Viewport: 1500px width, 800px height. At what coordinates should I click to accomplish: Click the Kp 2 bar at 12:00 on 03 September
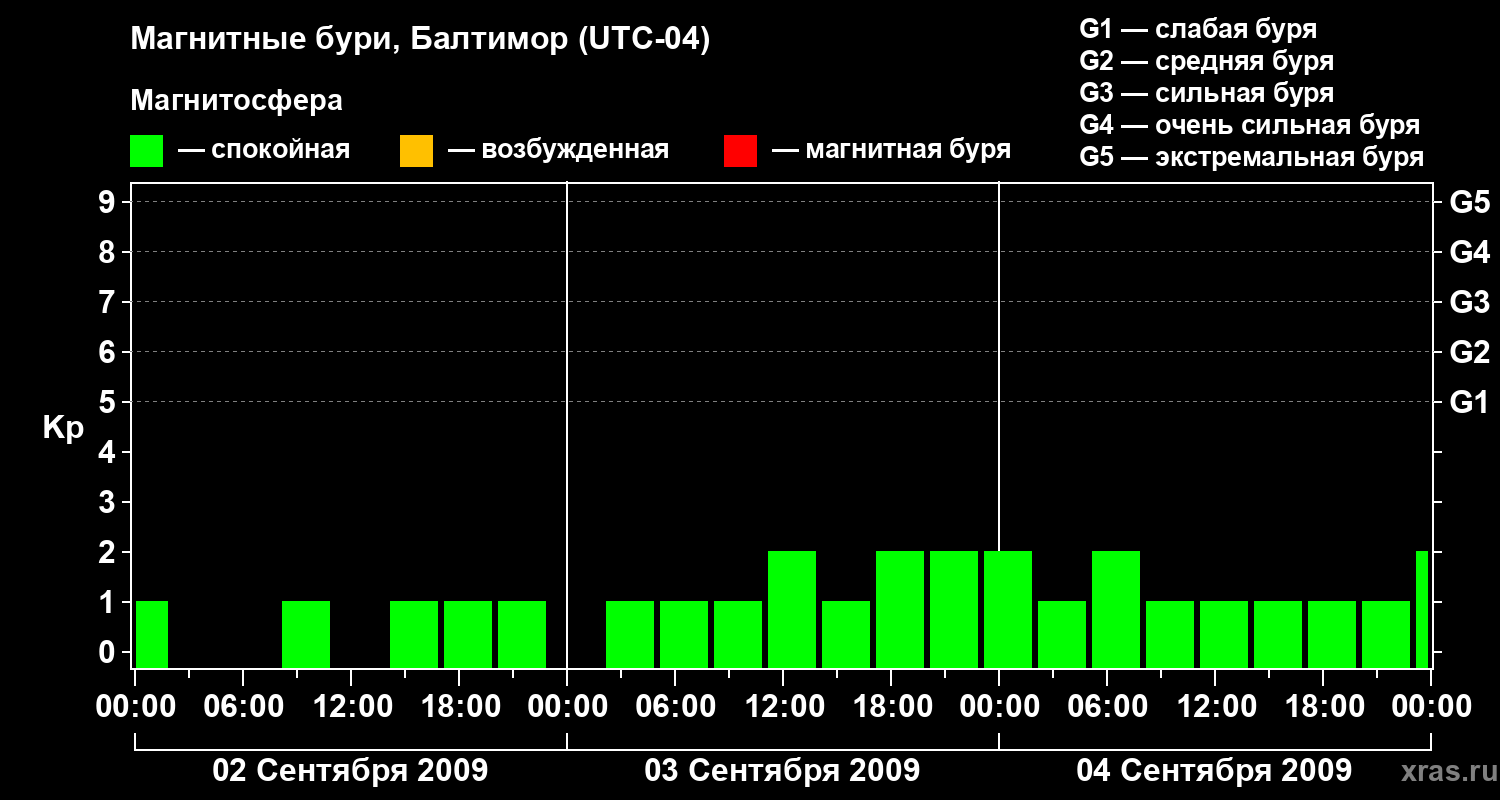point(792,609)
